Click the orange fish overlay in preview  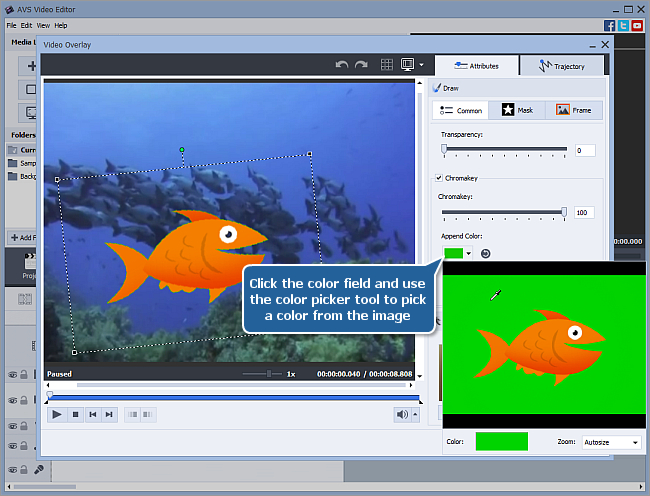click(187, 255)
